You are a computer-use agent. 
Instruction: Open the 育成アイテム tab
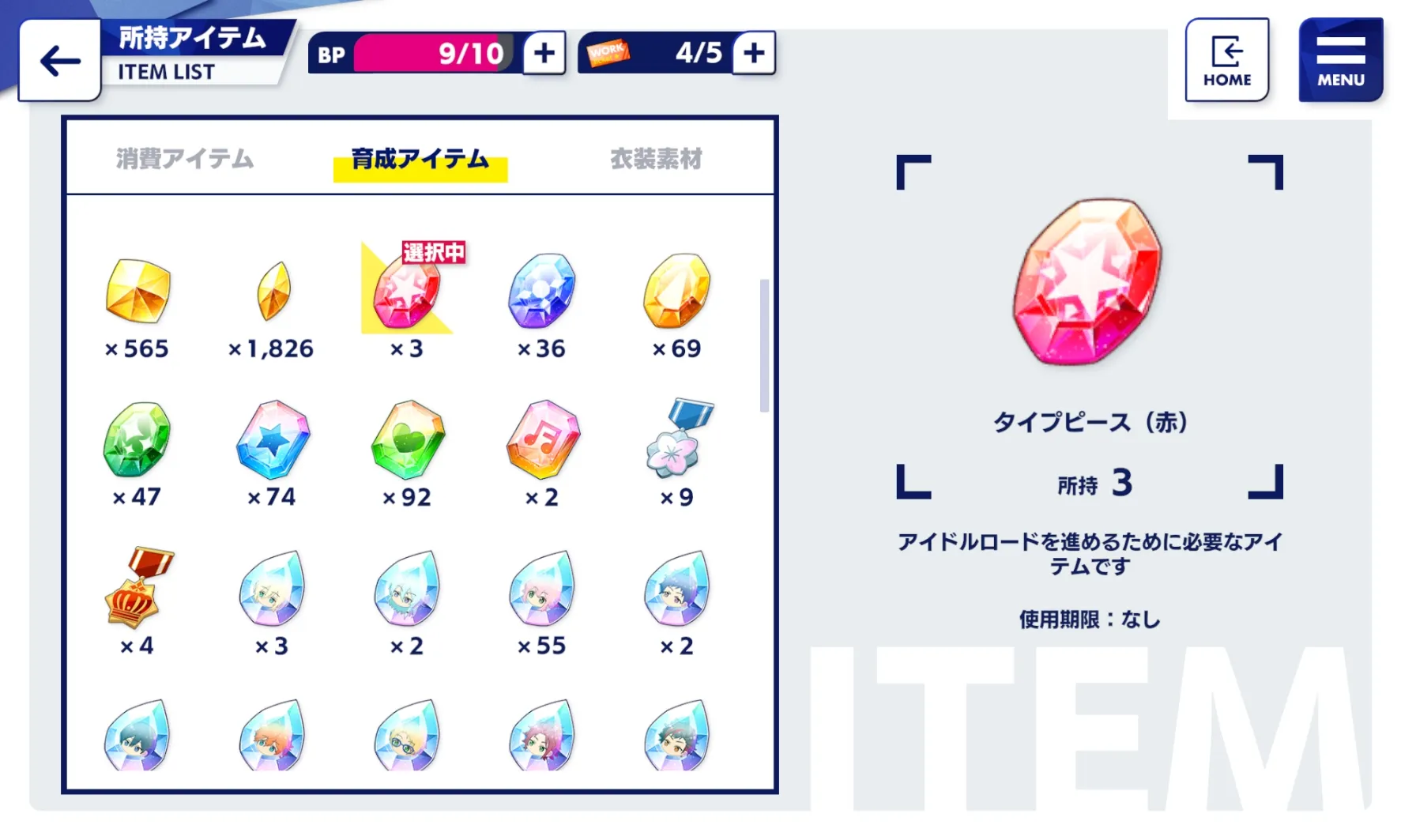coord(420,160)
